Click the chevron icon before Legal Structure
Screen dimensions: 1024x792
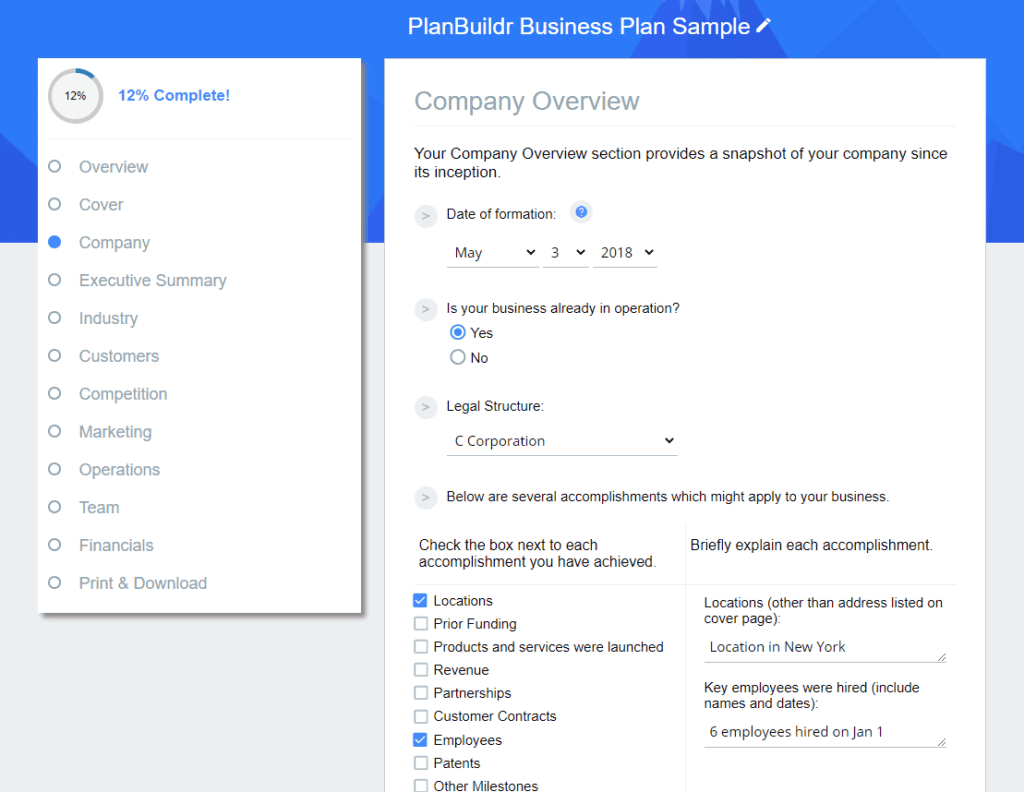425,406
